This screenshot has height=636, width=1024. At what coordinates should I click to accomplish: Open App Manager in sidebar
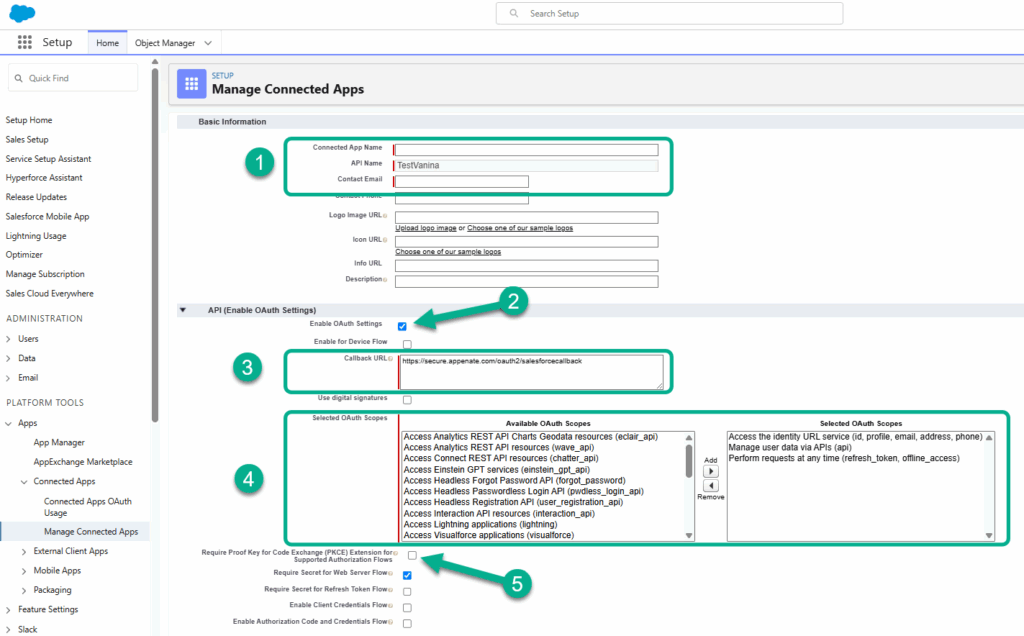(x=59, y=443)
